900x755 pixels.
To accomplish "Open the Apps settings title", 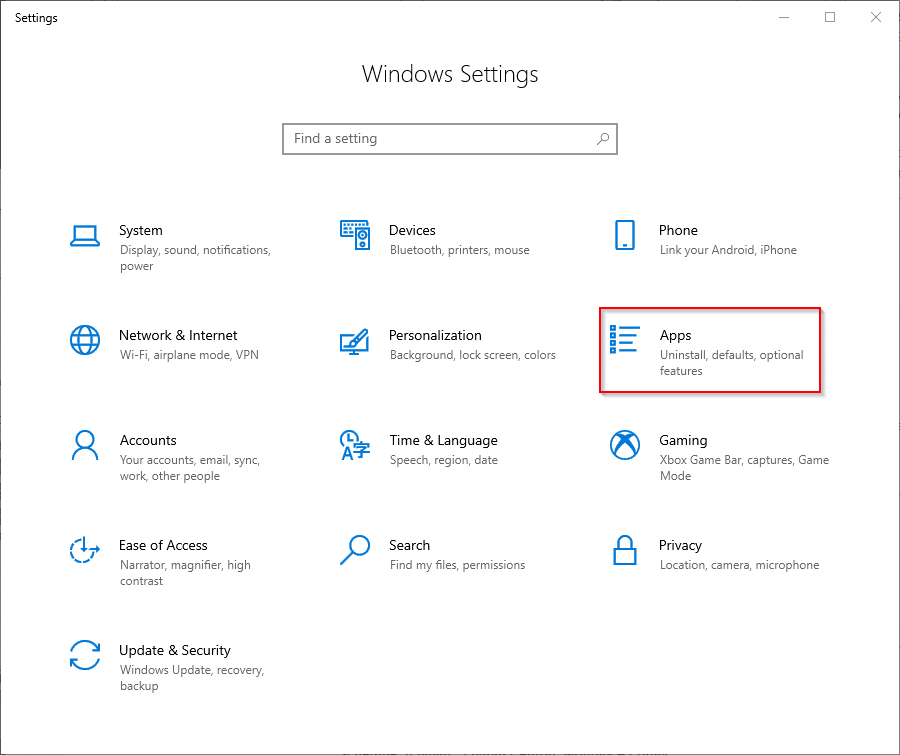I will pos(675,335).
